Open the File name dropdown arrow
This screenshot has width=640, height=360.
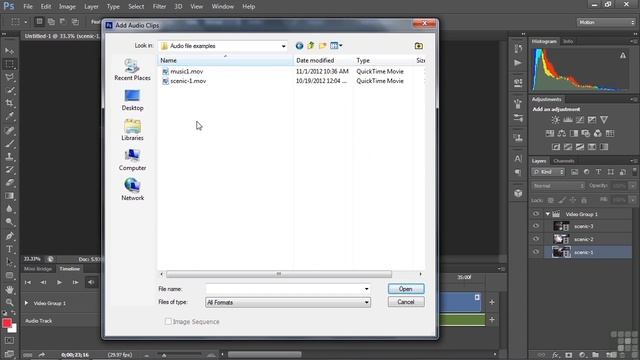[366, 289]
